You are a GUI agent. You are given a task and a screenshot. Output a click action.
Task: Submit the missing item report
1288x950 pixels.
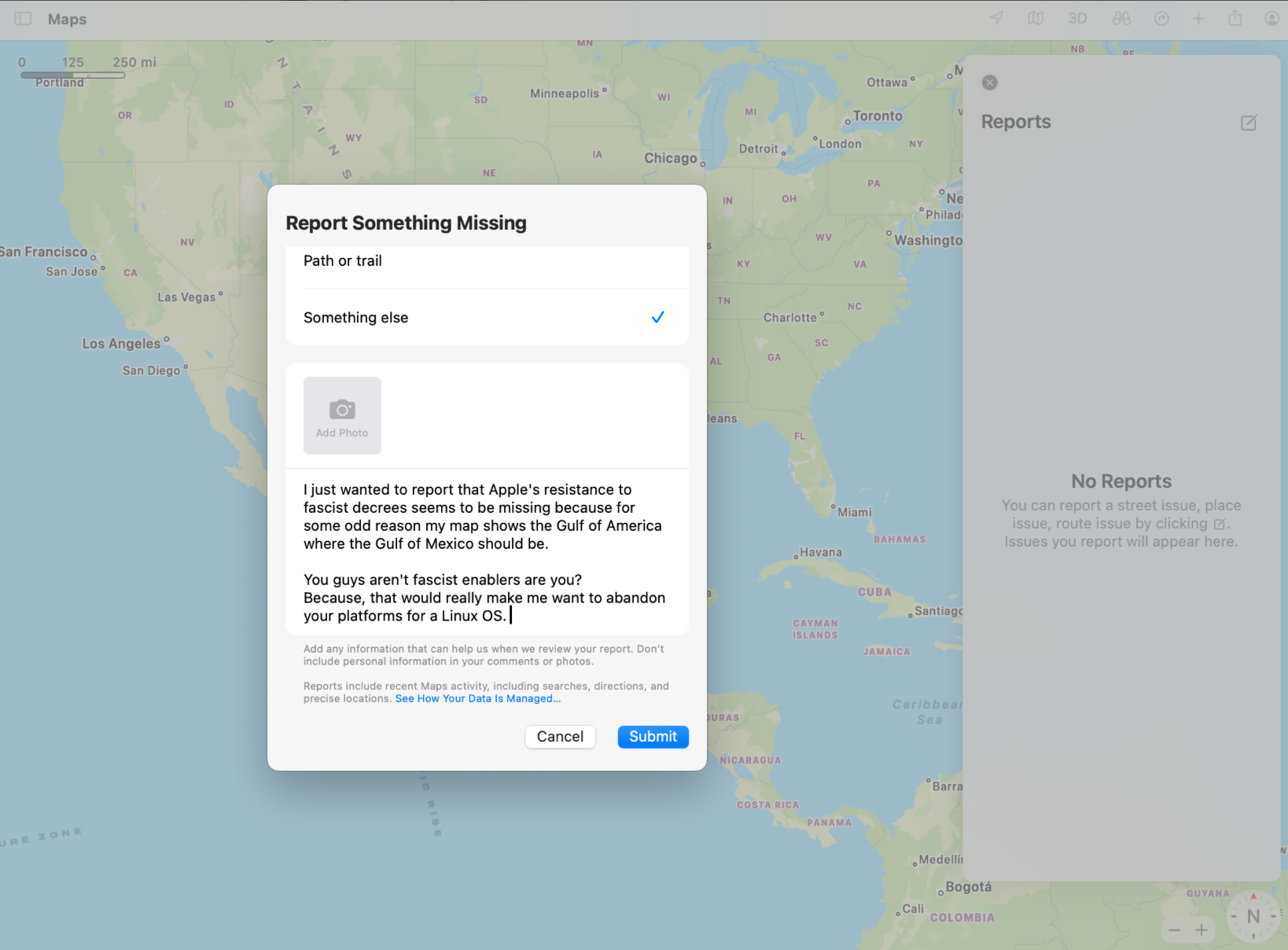[x=653, y=737]
